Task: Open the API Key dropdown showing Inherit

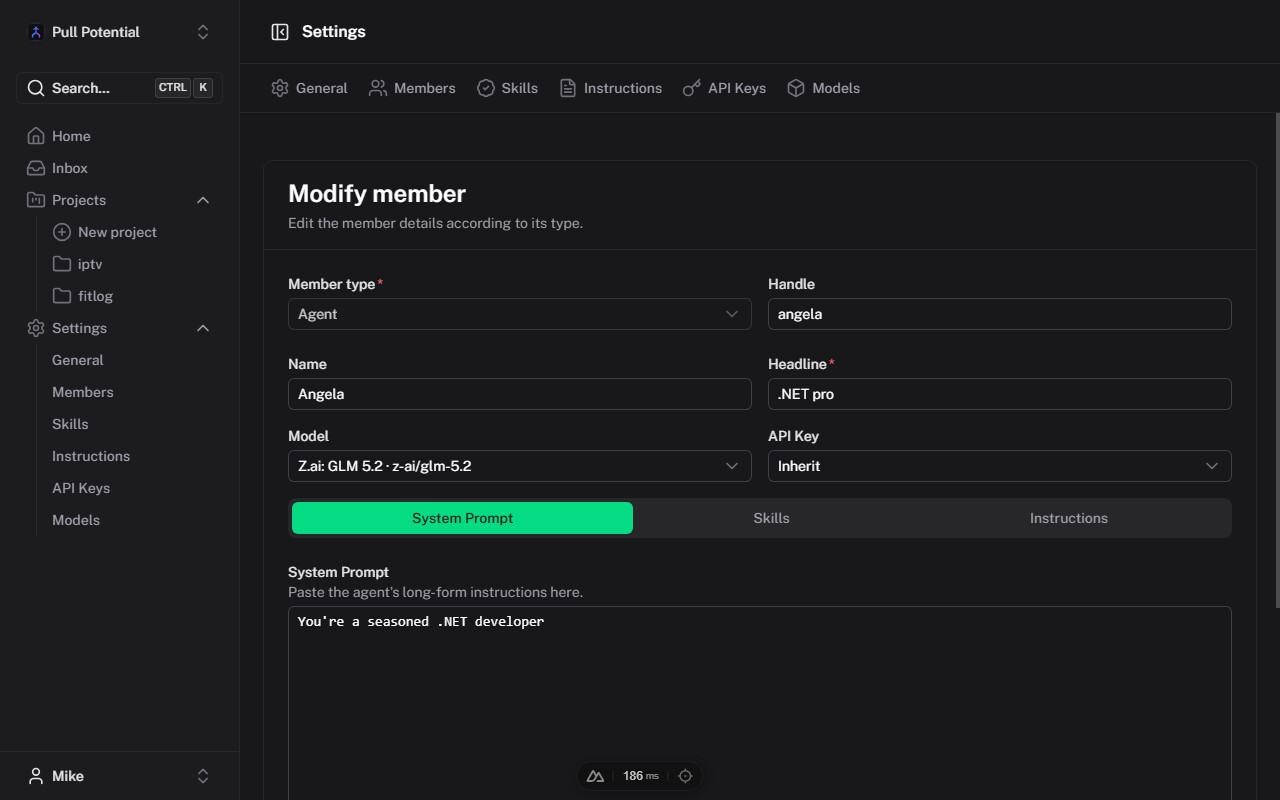Action: [x=1000, y=466]
